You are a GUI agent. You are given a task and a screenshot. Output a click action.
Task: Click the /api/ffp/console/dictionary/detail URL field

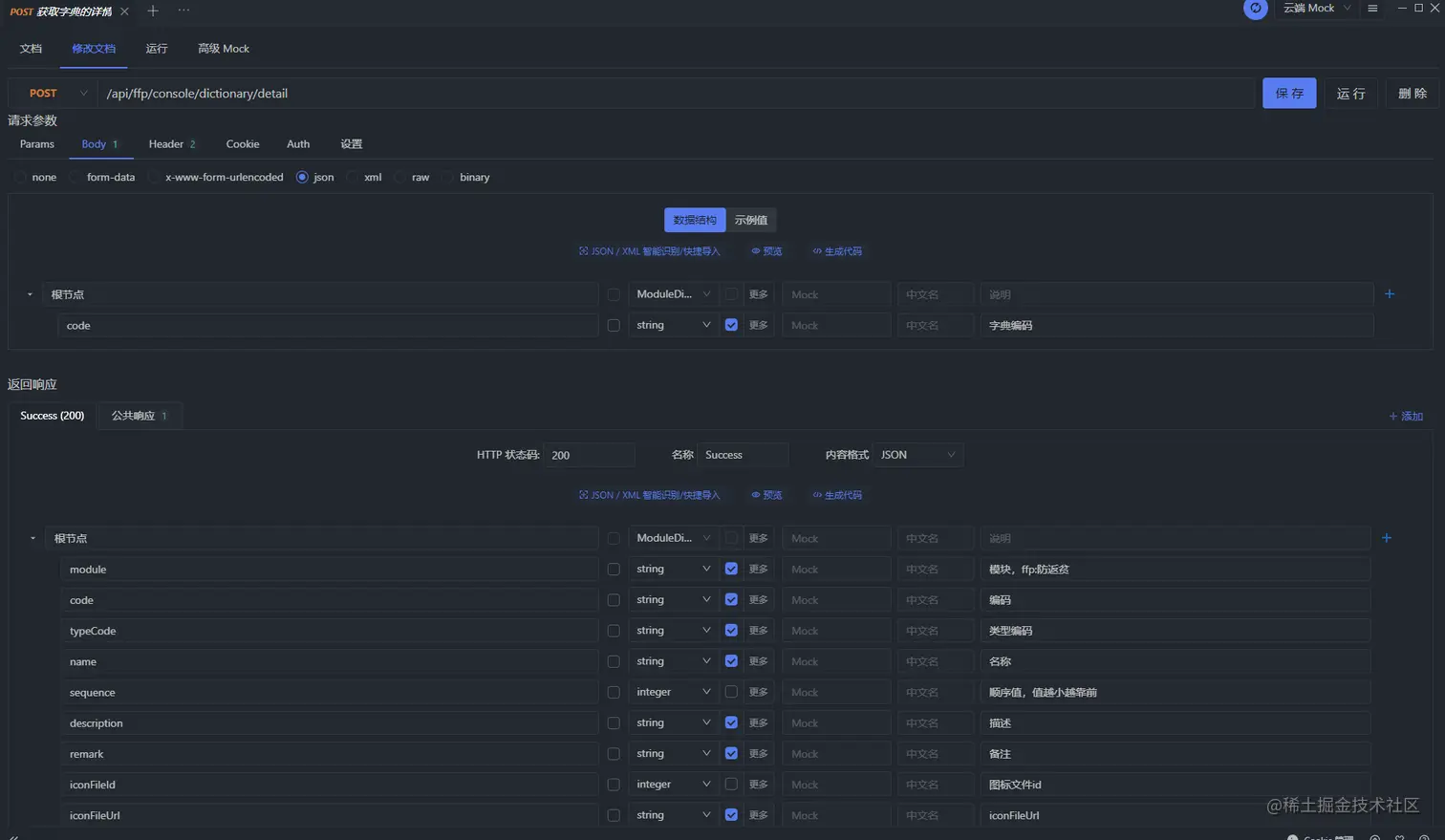[676, 94]
